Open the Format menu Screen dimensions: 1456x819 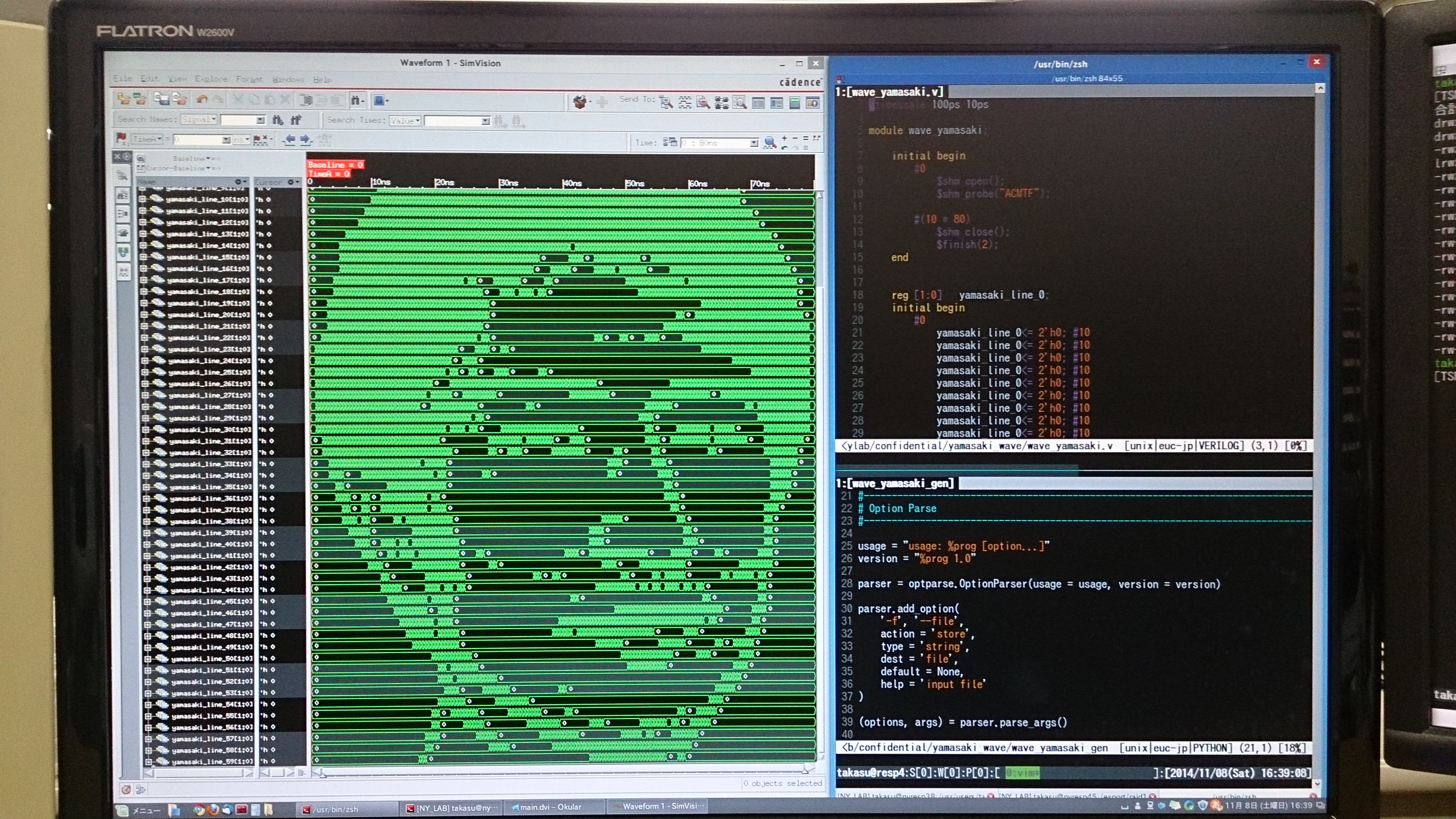(x=249, y=79)
